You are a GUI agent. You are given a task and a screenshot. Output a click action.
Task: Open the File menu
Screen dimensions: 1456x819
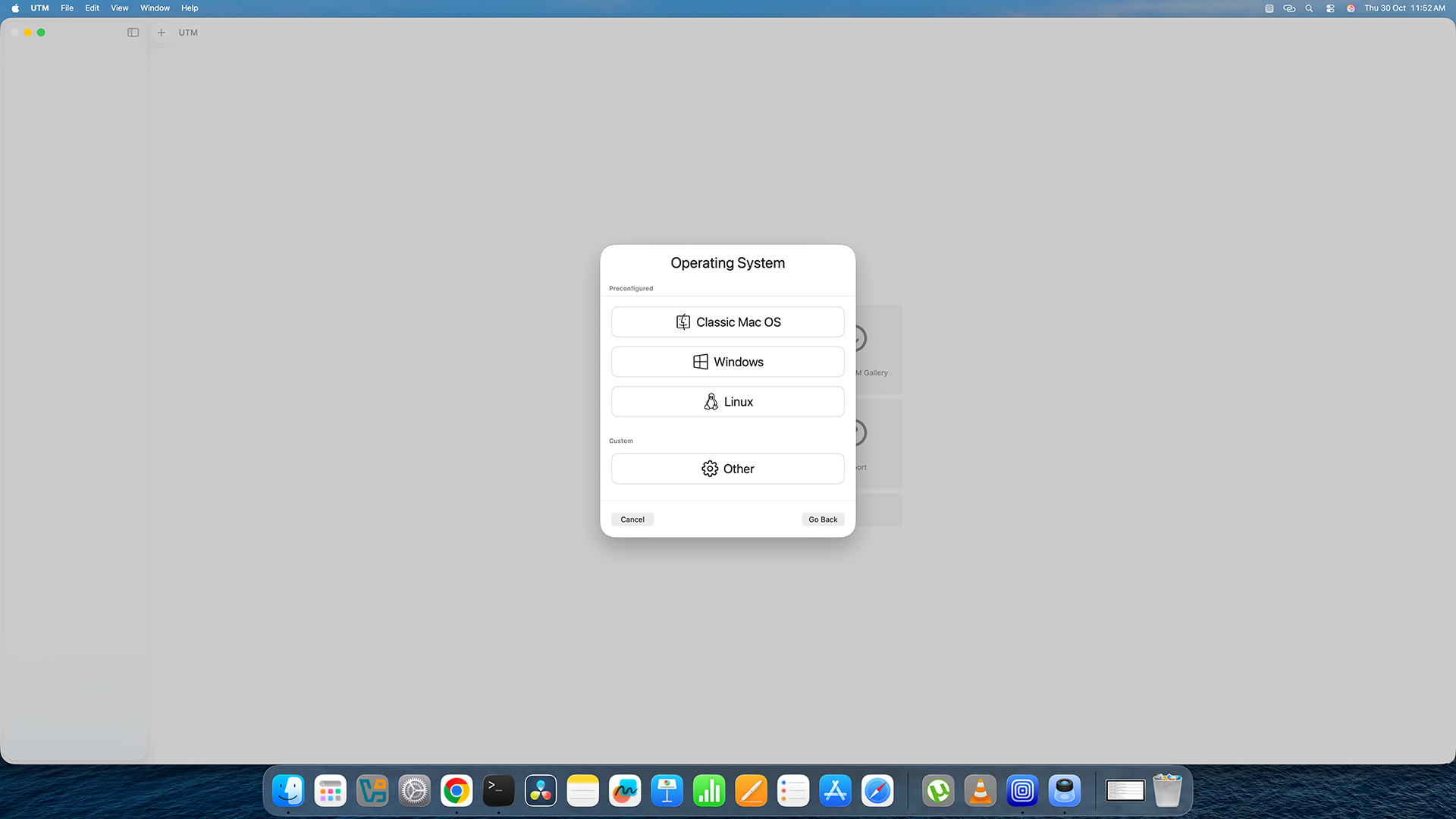tap(67, 8)
